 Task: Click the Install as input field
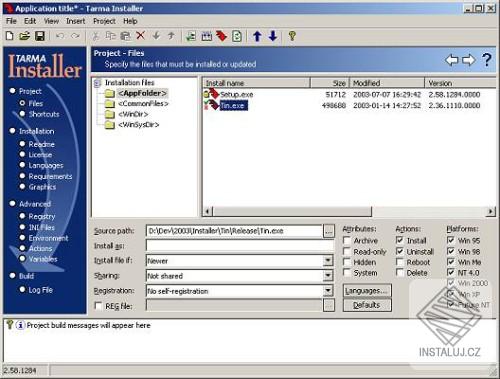[x=240, y=246]
